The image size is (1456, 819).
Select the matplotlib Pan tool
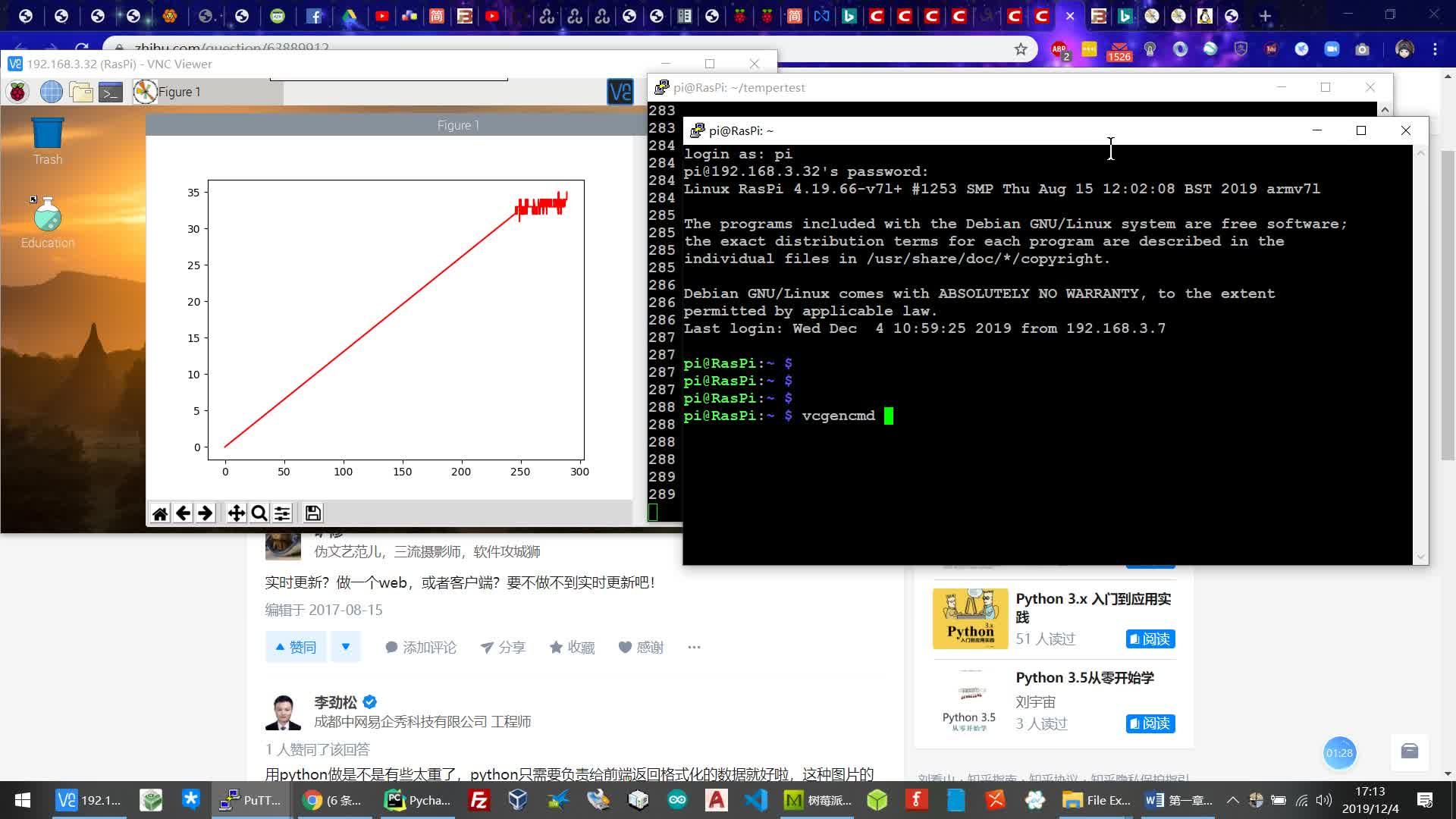236,514
